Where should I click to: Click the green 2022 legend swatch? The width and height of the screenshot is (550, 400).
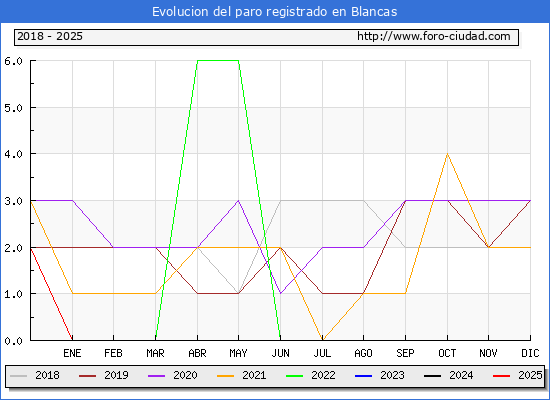click(295, 376)
